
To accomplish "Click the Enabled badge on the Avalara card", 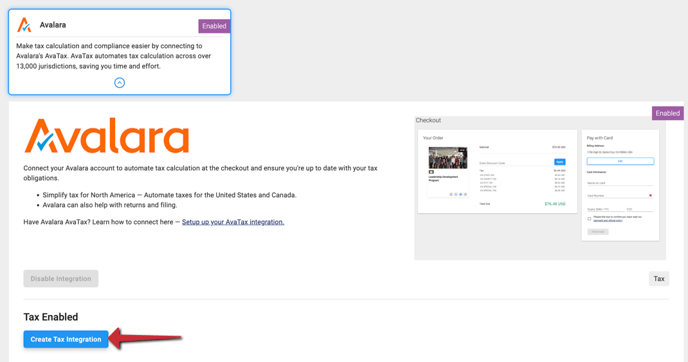I will tap(214, 26).
